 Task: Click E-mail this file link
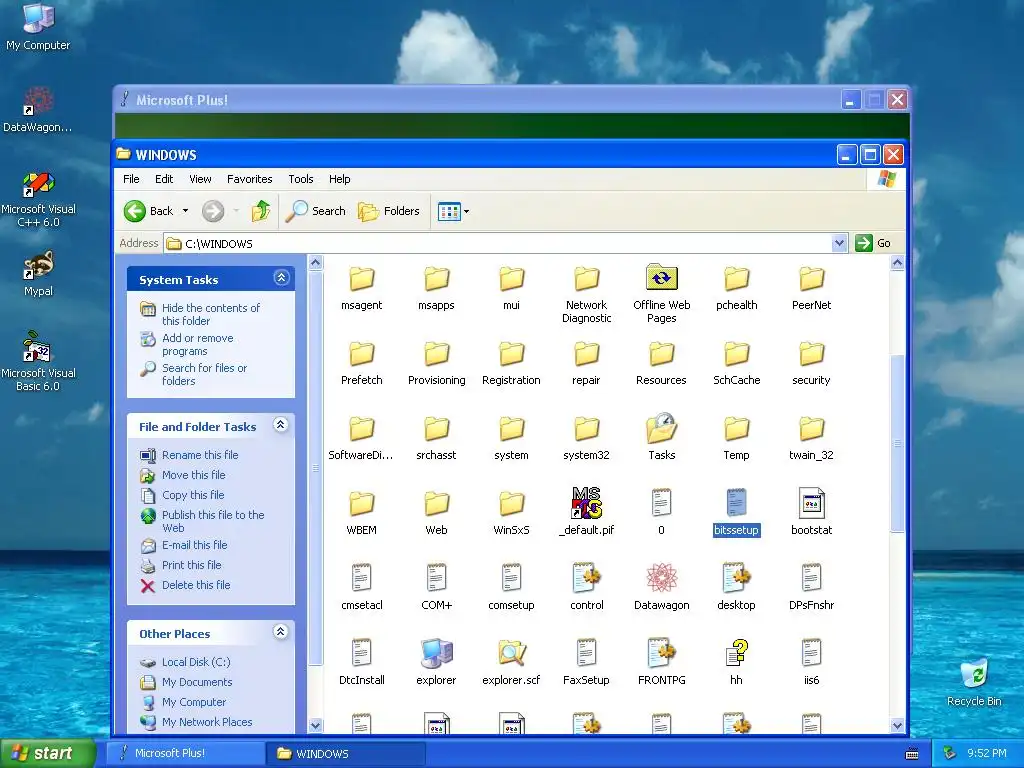point(195,545)
